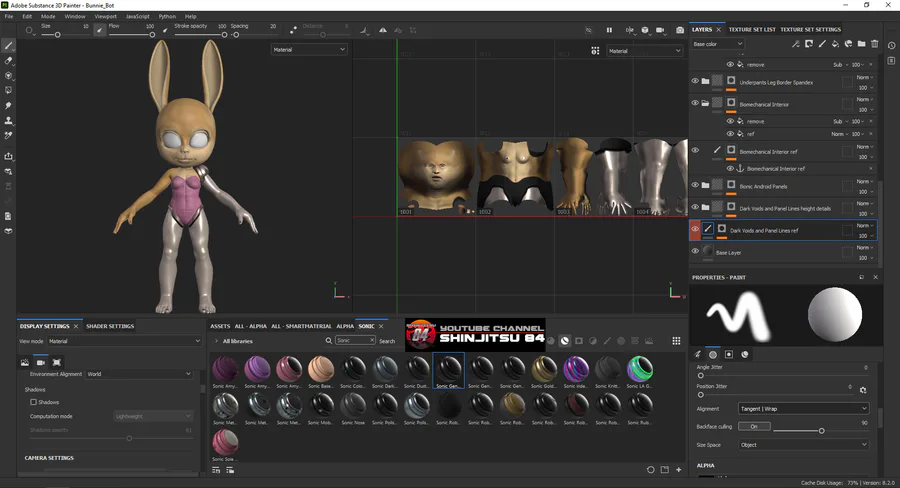
Task: Hide the Bionic Android Panels folder
Action: (x=695, y=185)
